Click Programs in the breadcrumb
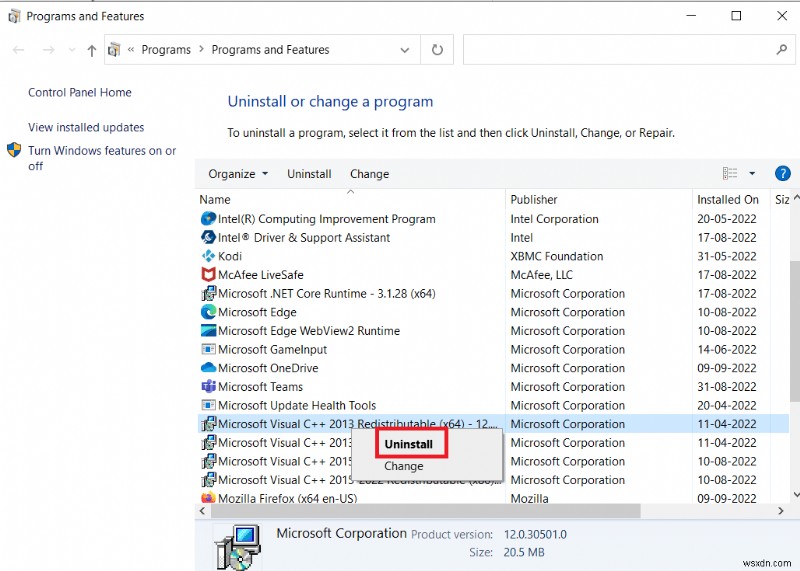 coord(166,50)
